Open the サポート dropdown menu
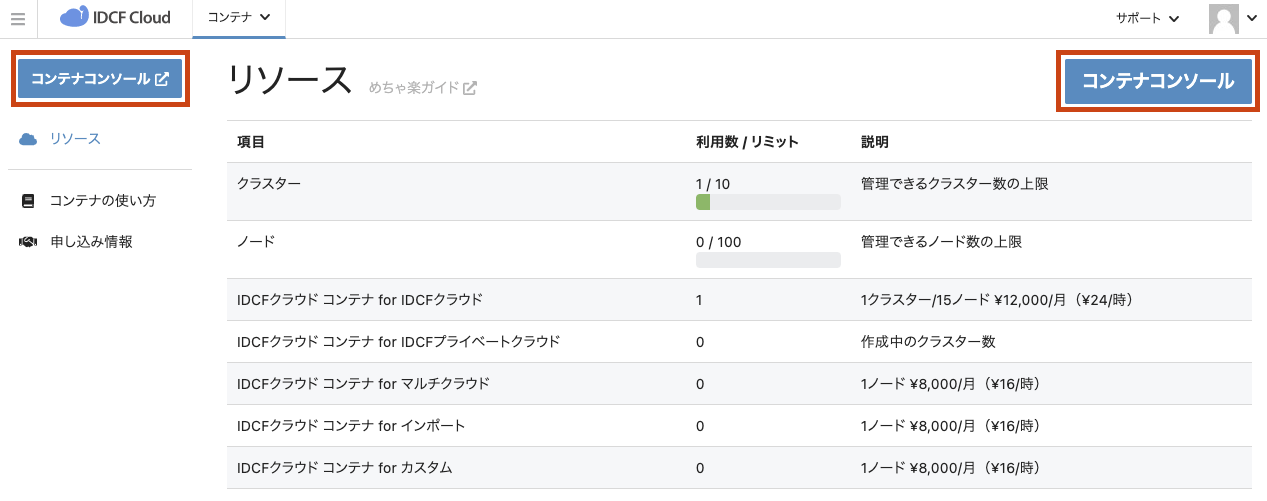Image resolution: width=1267 pixels, height=501 pixels. [x=1147, y=19]
